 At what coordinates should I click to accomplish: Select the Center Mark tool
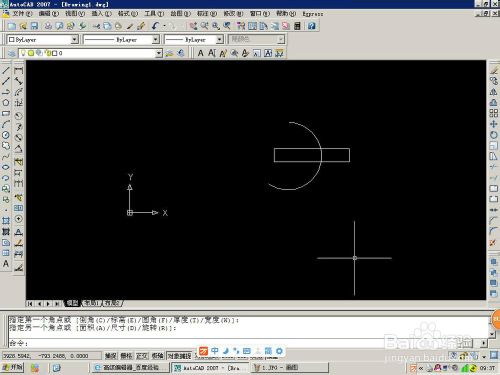pos(18,219)
